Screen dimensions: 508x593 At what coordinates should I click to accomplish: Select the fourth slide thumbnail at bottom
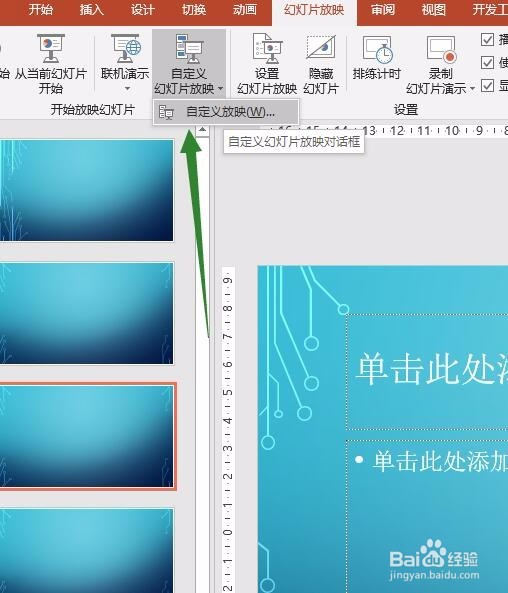point(87,551)
